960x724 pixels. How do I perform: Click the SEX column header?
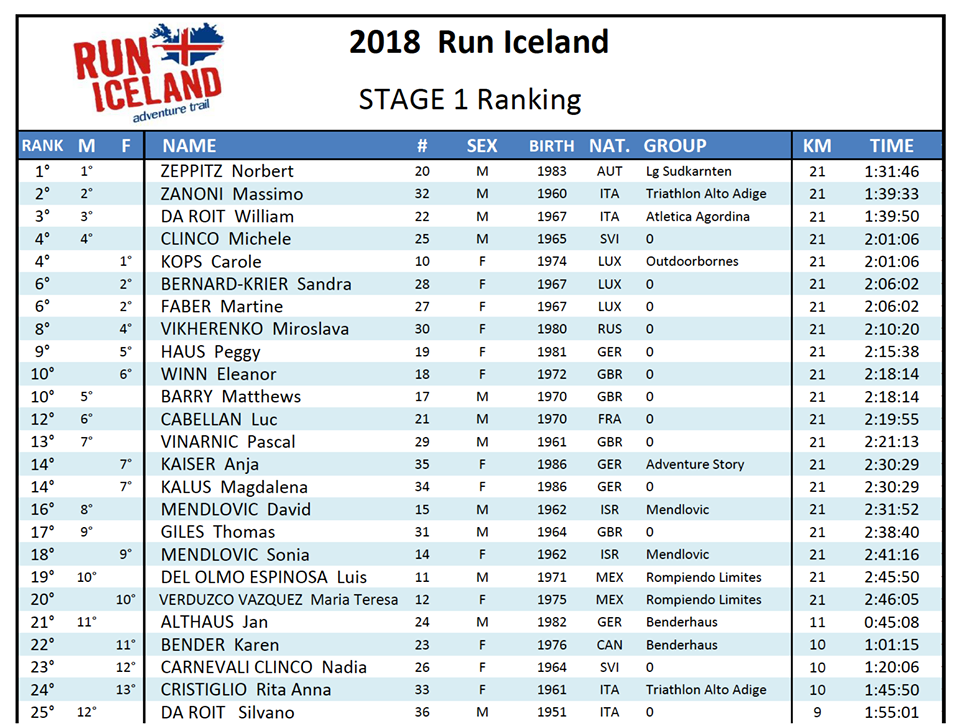pos(482,146)
